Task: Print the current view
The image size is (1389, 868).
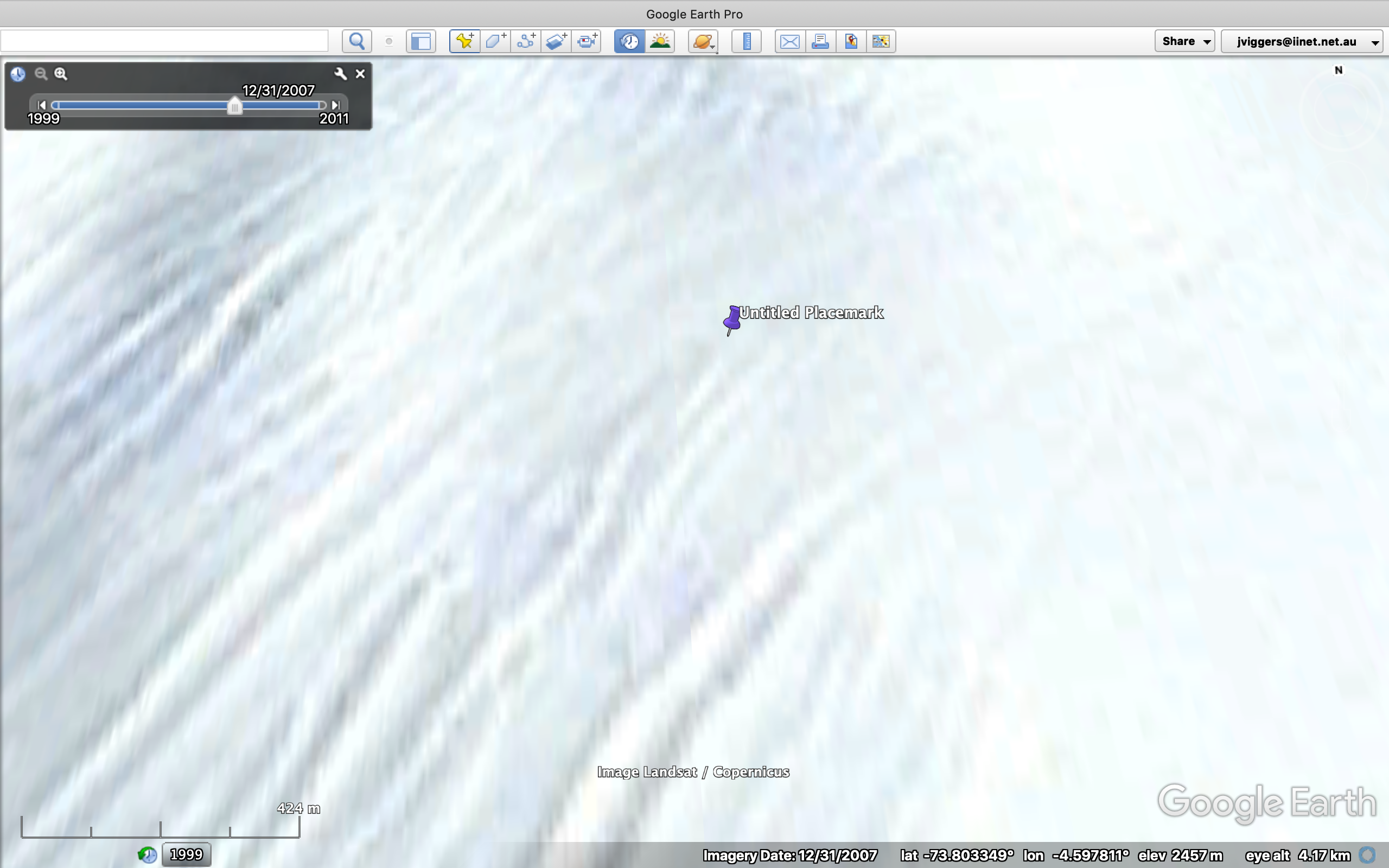Action: click(x=820, y=41)
